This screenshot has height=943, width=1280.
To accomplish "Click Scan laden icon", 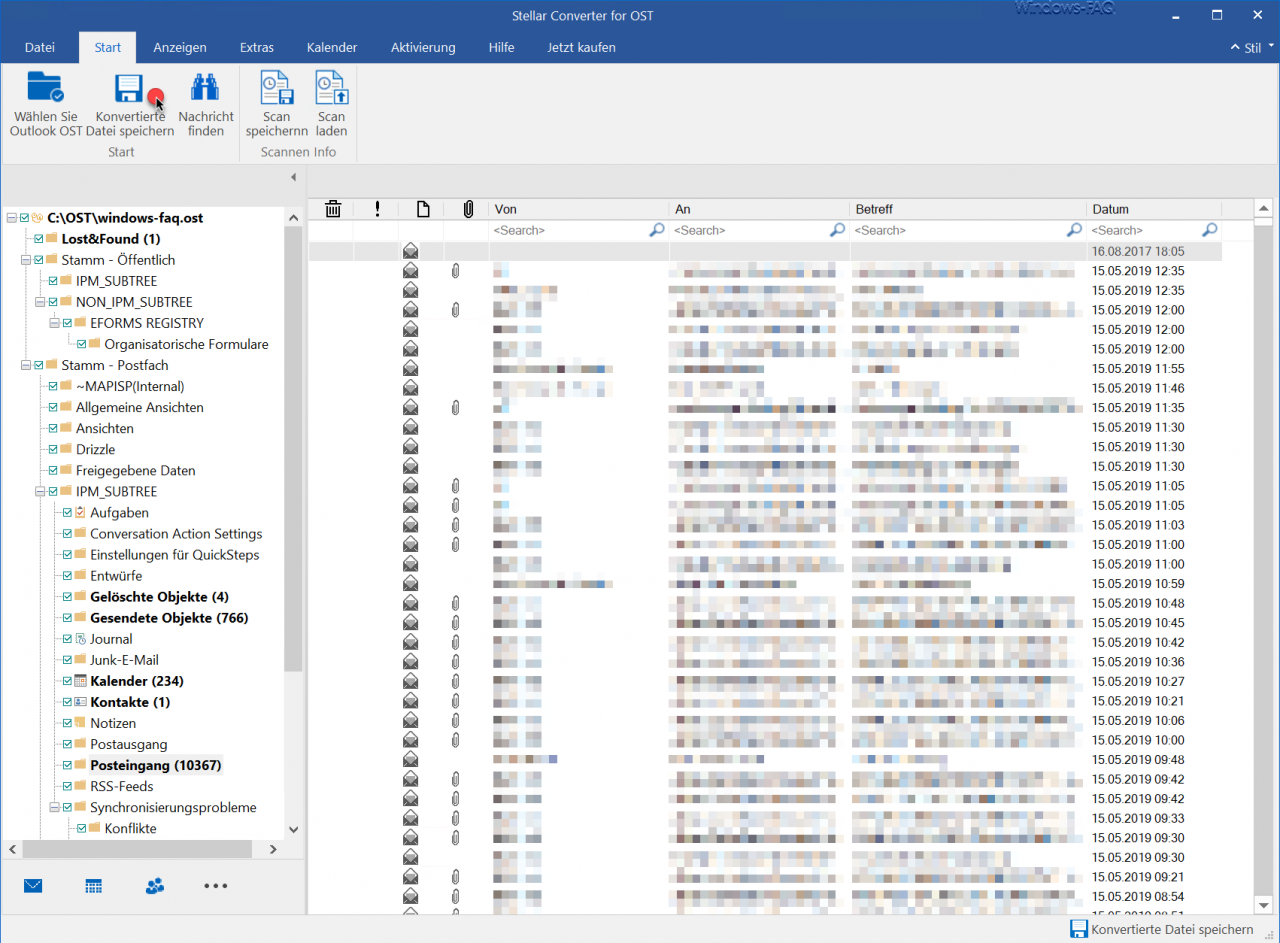I will click(x=331, y=88).
